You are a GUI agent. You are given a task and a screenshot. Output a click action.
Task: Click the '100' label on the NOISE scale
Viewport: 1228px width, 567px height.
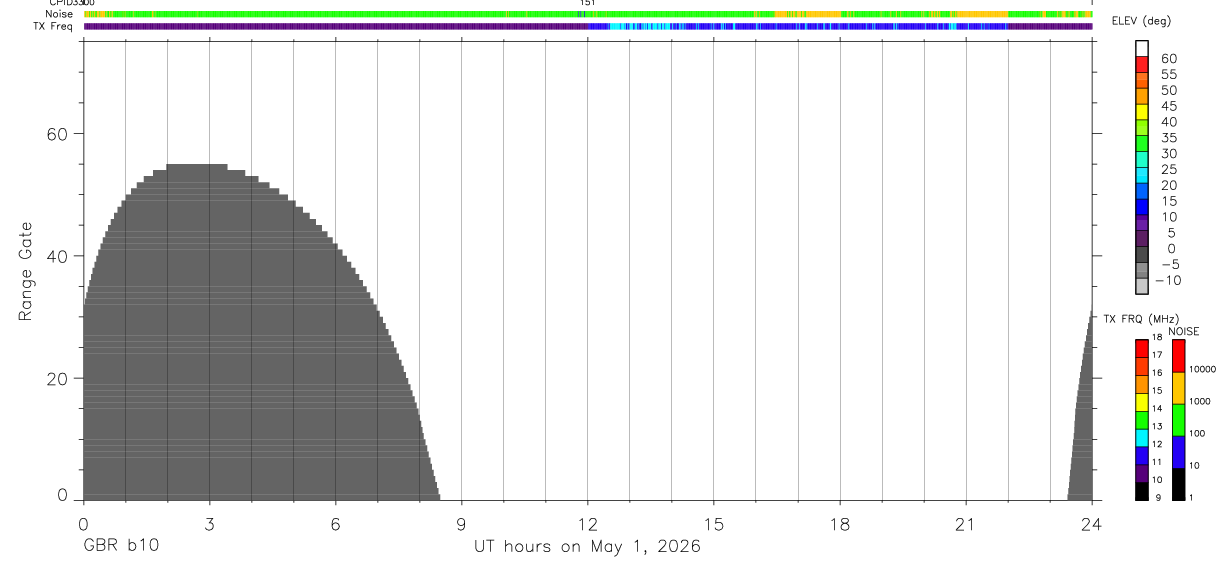(1197, 434)
